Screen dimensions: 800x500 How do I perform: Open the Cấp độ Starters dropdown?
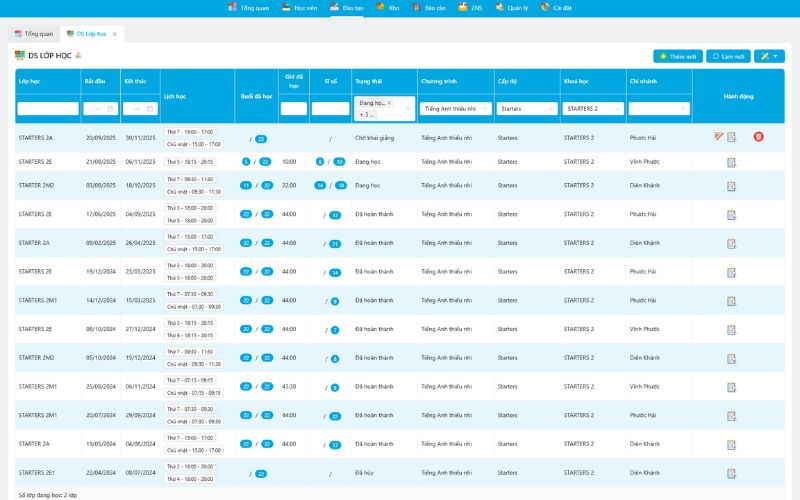[x=526, y=108]
